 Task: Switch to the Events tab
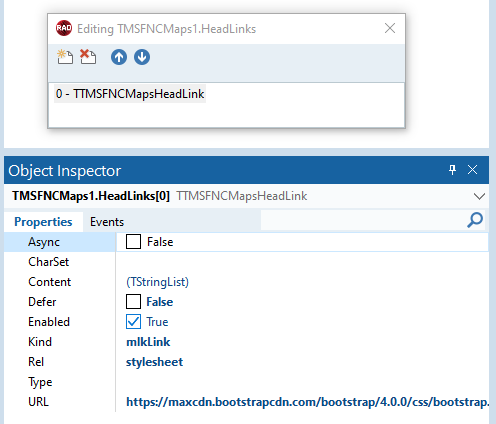pos(107,222)
